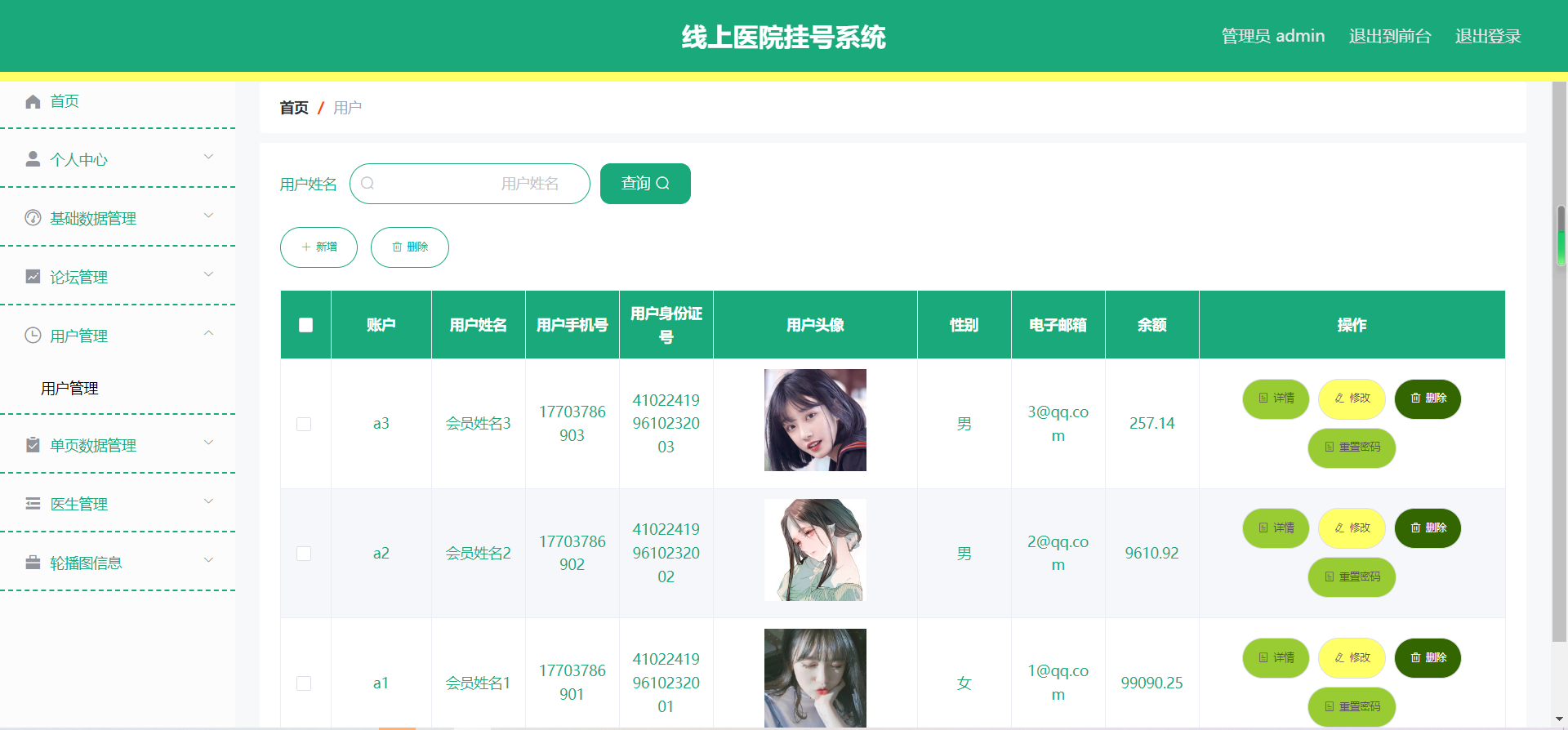
Task: Expand the 轮播图信息 menu chevron
Action: coord(208,560)
